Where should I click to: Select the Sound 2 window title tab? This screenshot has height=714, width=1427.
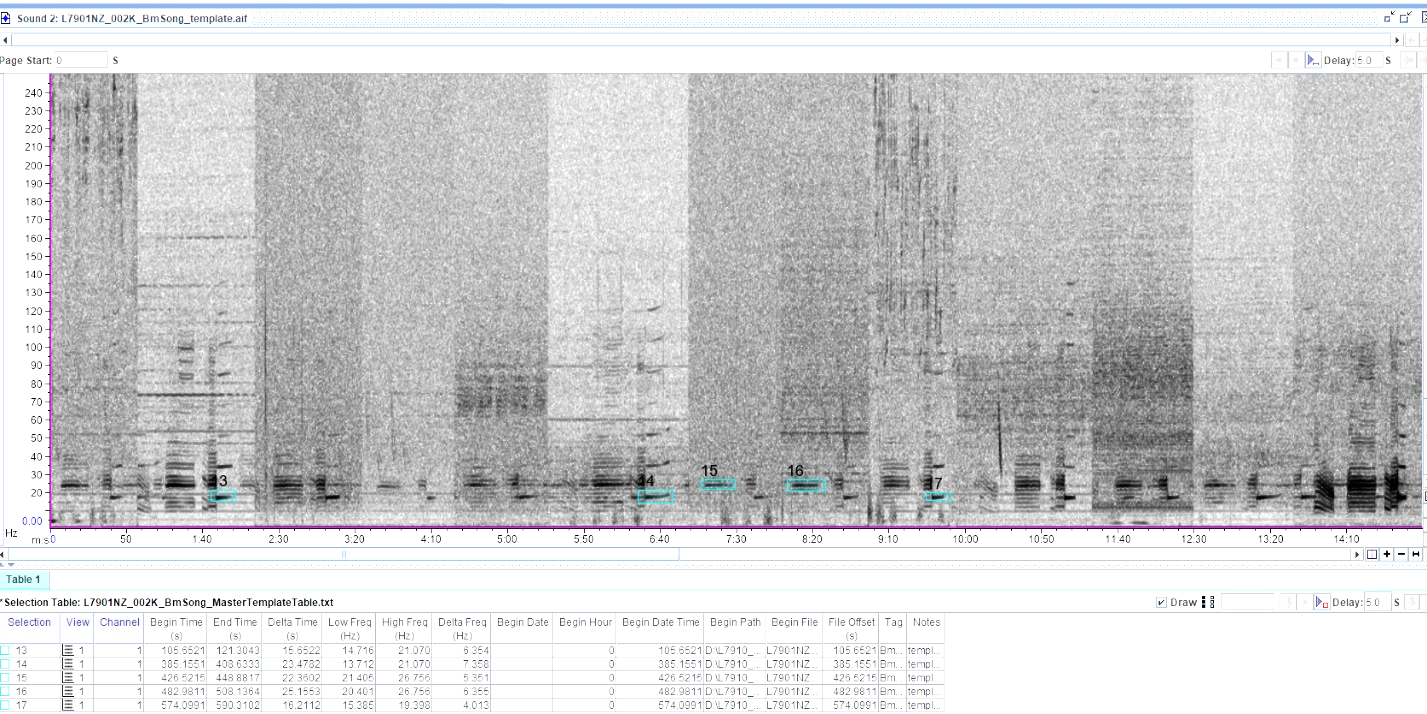coord(130,17)
